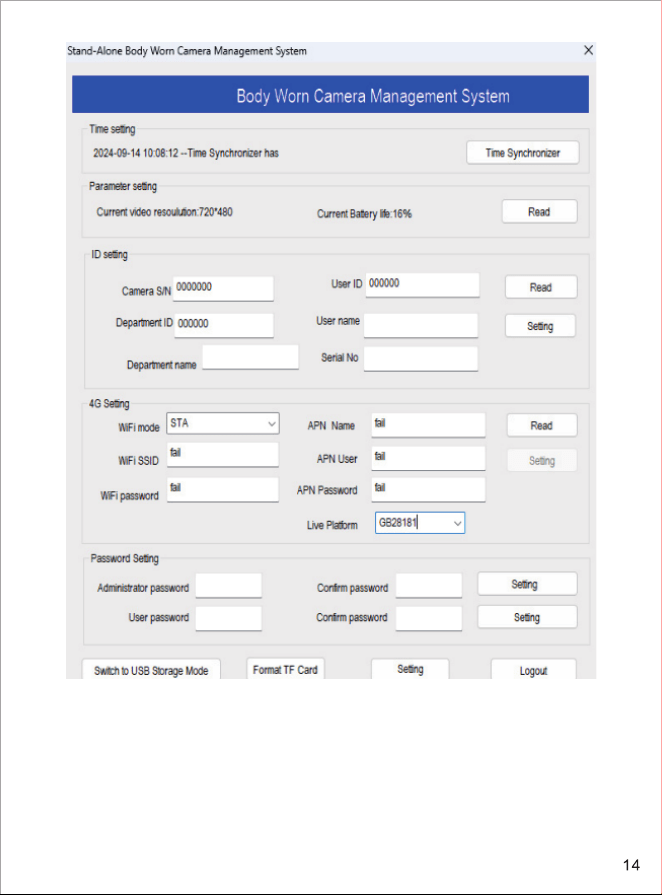Open the WiFi mode dropdown

pos(223,424)
